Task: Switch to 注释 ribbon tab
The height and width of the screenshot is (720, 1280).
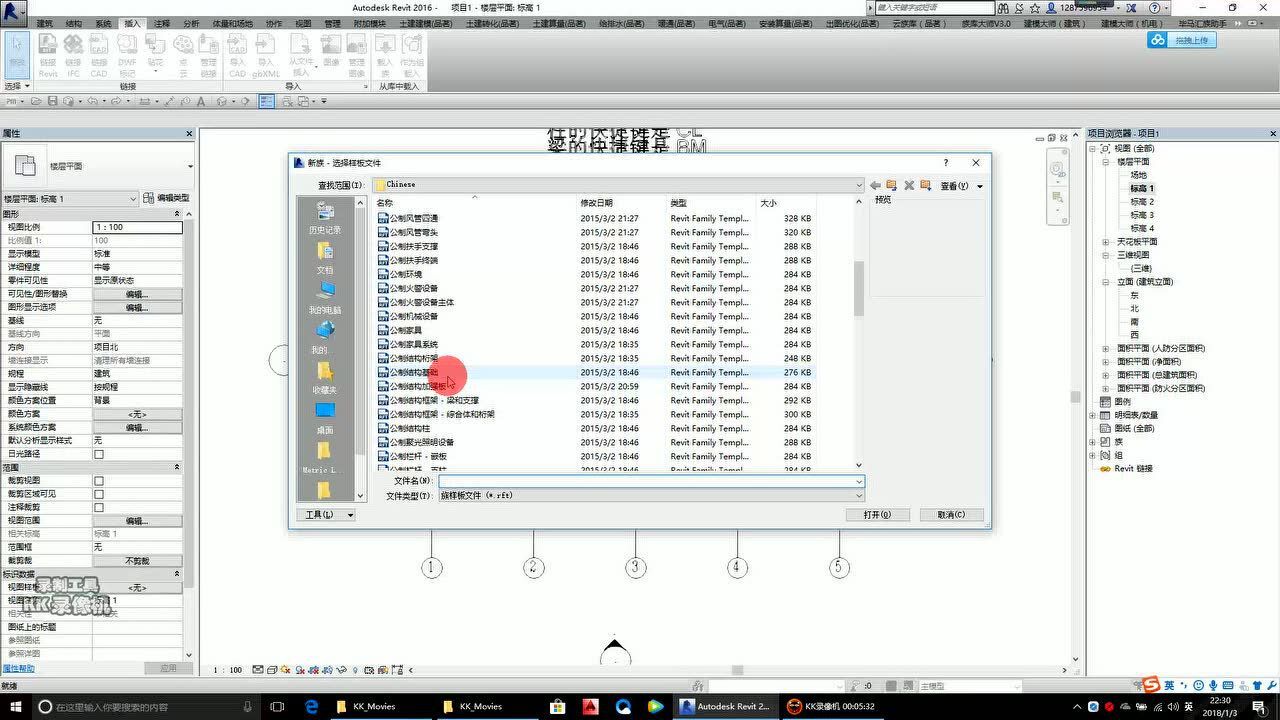Action: 162,23
